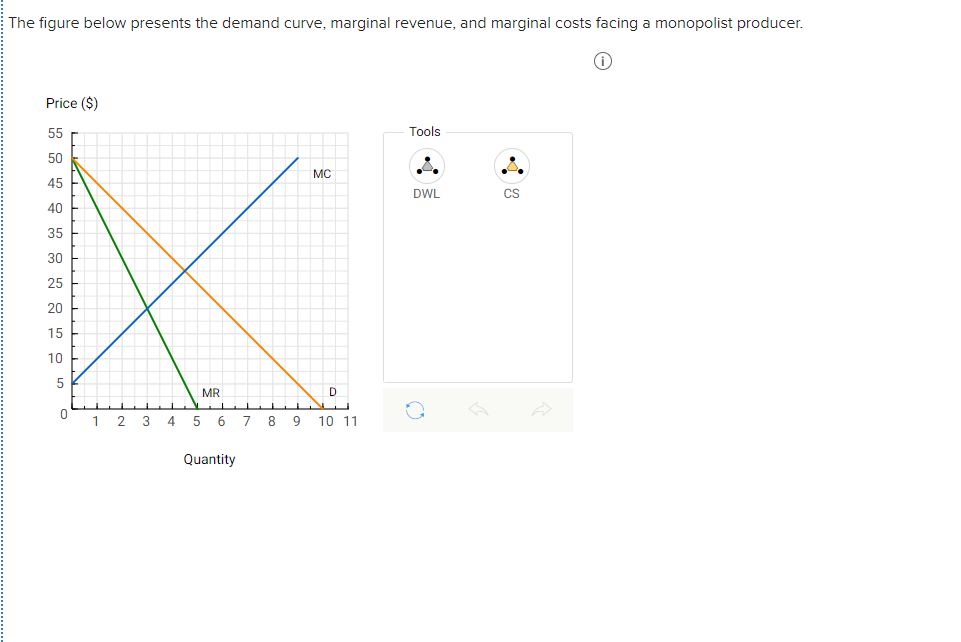Click the info circle icon
The image size is (961, 642).
point(602,61)
